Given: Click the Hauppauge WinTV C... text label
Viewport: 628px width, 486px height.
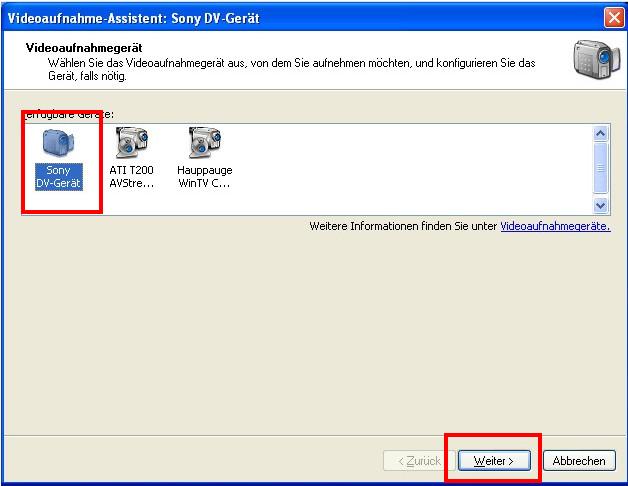Looking at the screenshot, I should pos(204,177).
